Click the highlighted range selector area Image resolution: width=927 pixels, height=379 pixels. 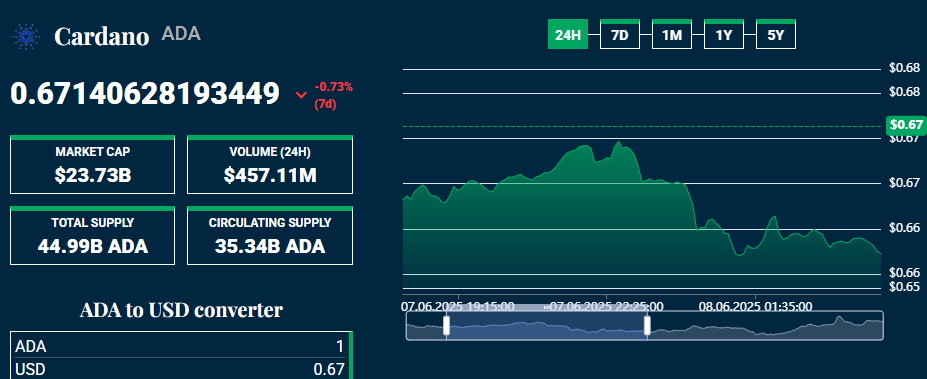[547, 325]
